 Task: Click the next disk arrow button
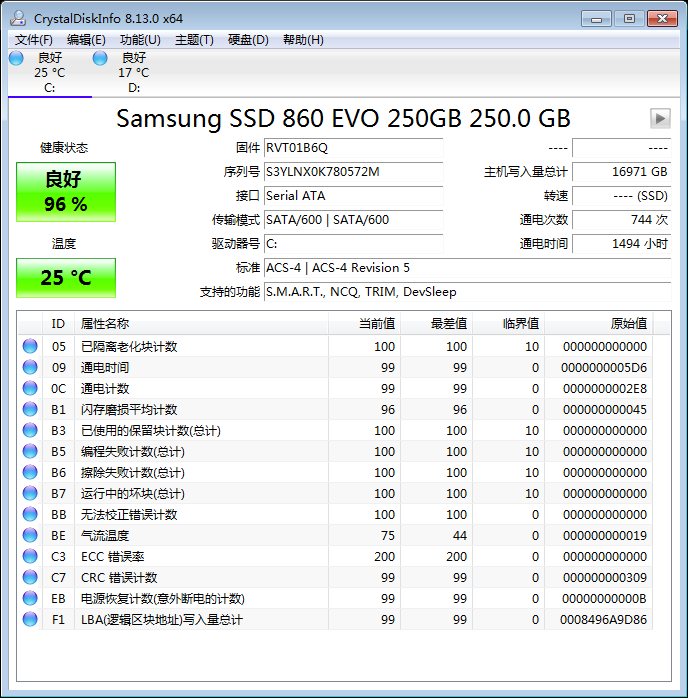659,118
